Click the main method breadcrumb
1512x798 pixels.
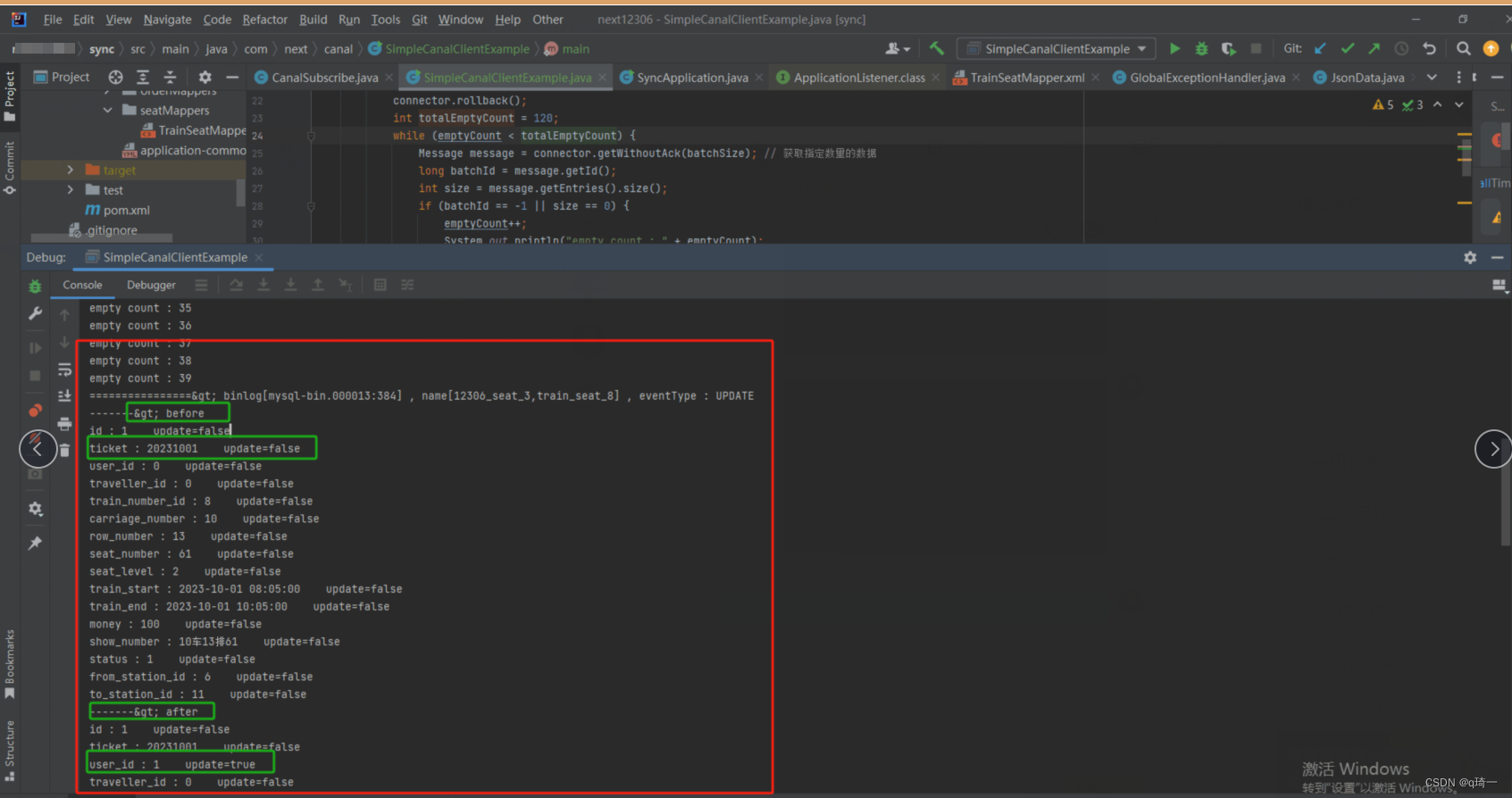tap(568, 49)
